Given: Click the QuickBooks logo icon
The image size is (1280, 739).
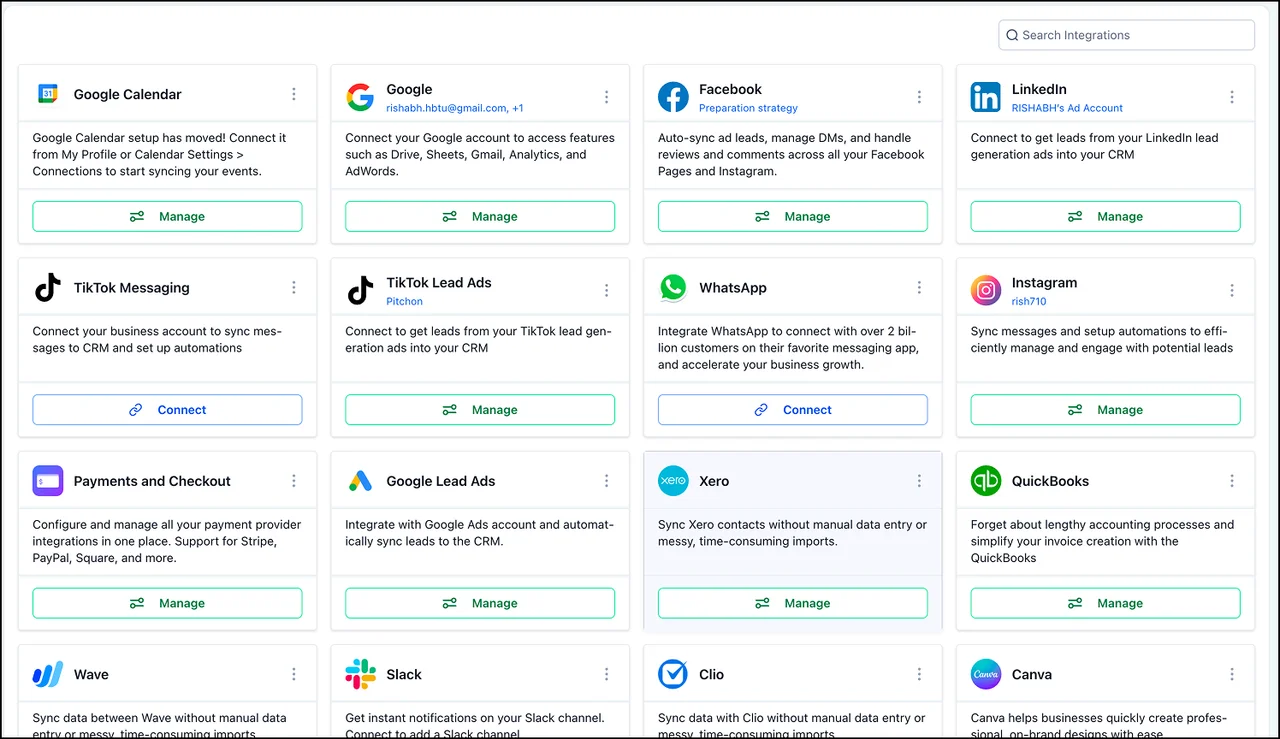Looking at the screenshot, I should tap(986, 481).
